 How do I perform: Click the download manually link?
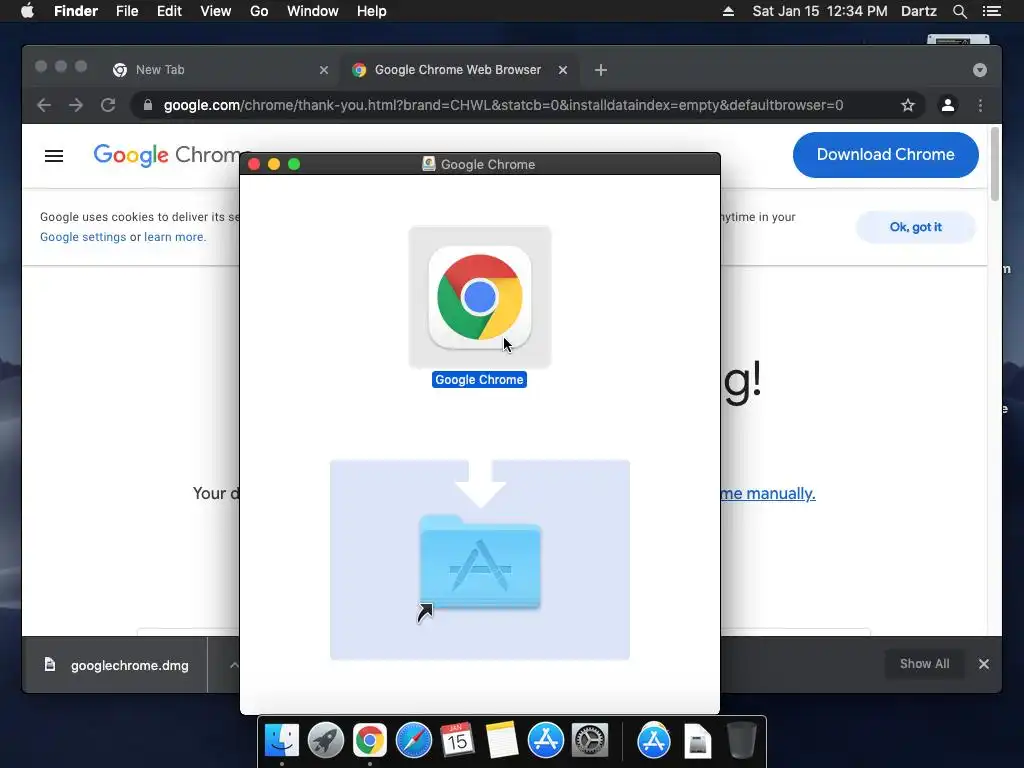coord(768,494)
